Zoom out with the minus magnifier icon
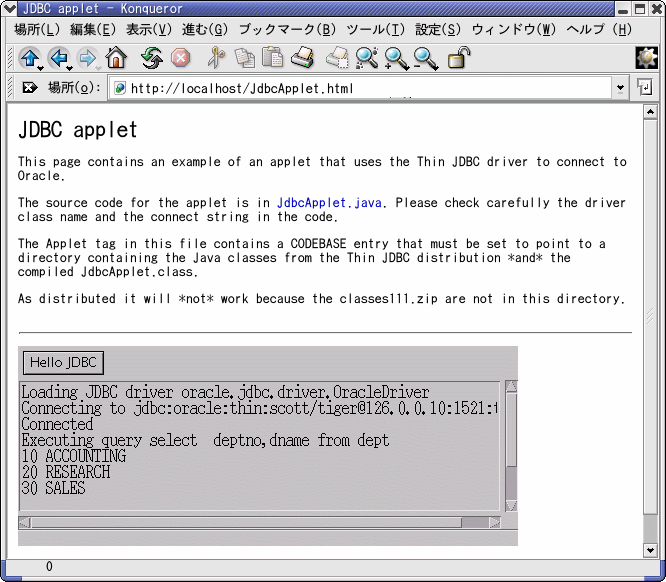666x582 pixels. tap(426, 59)
